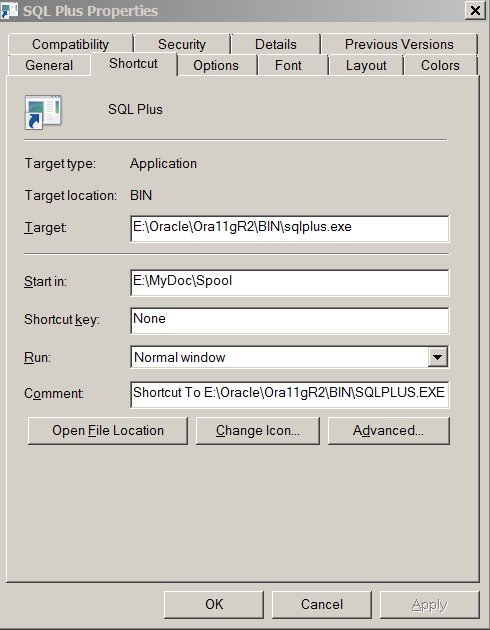Click the title bar SQL Plus icon
This screenshot has height=630, width=490.
[9, 10]
